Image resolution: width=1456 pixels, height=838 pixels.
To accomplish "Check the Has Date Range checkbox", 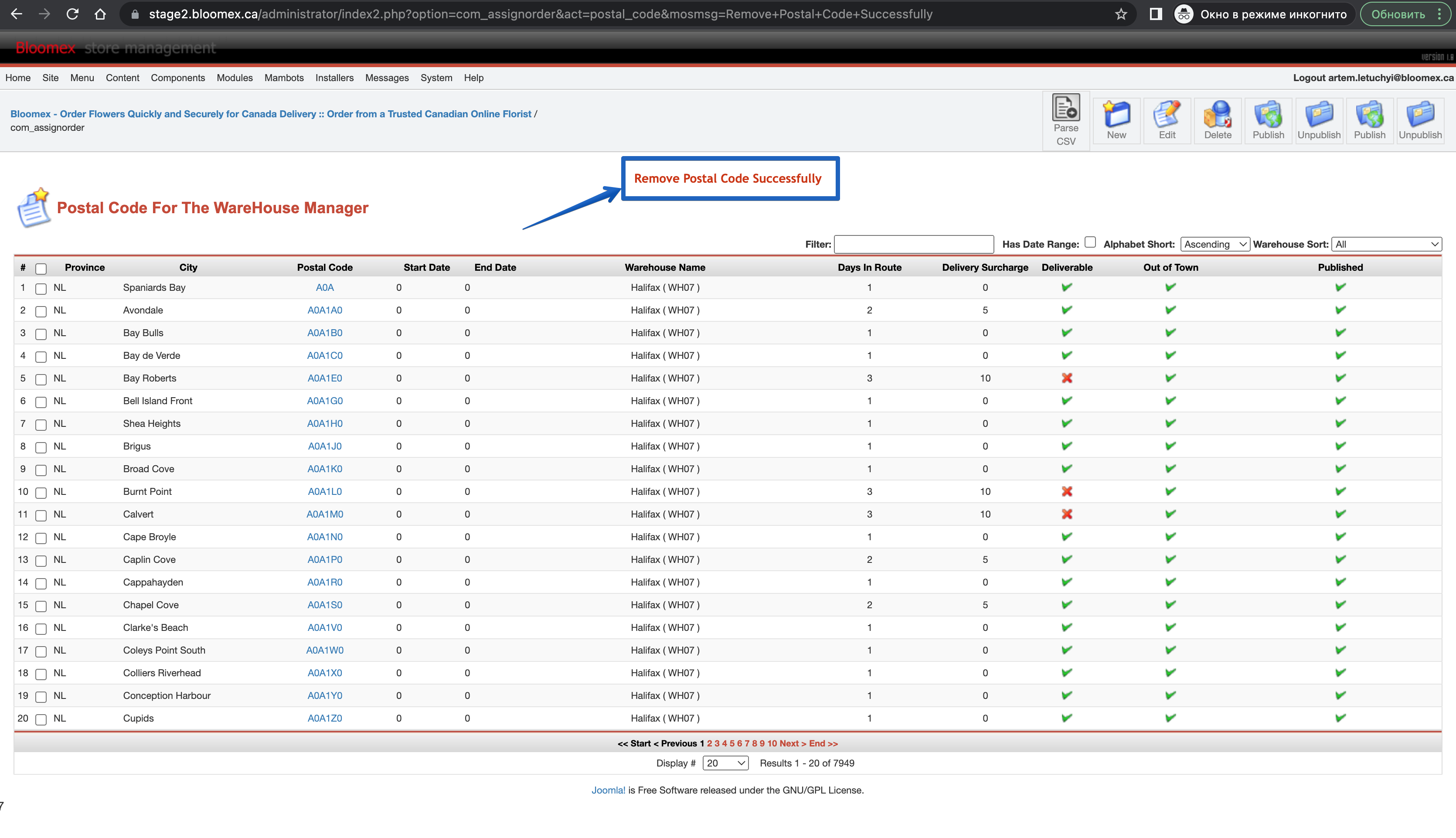I will click(x=1090, y=242).
